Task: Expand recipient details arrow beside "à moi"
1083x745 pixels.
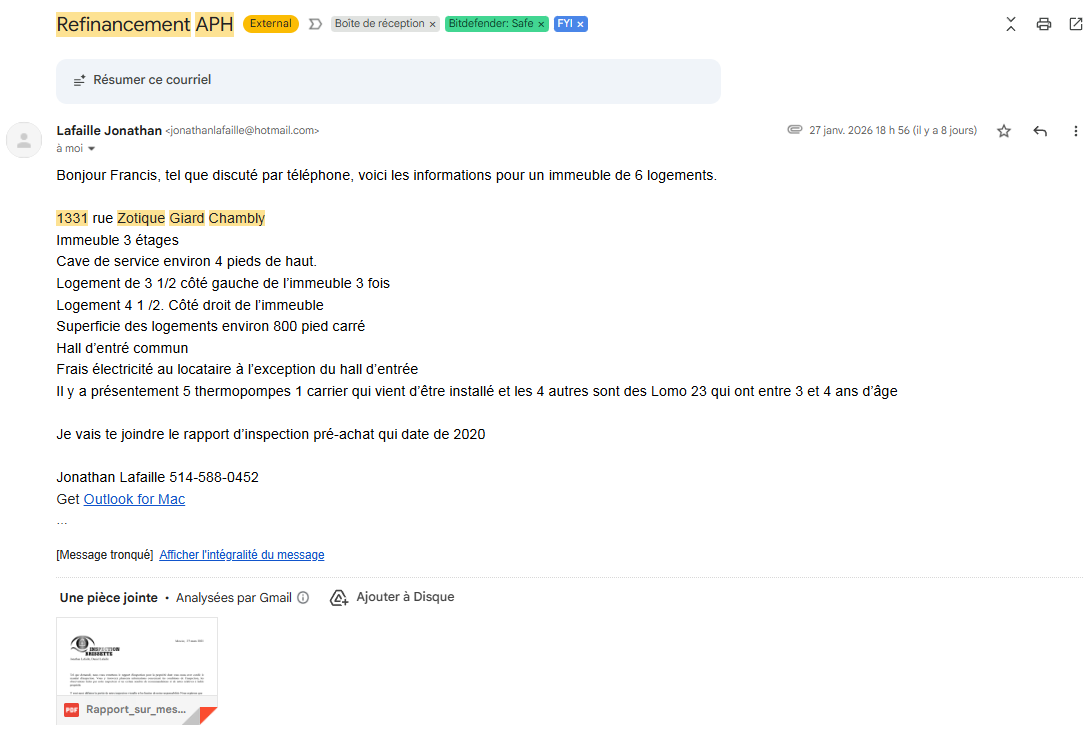Action: 92,149
